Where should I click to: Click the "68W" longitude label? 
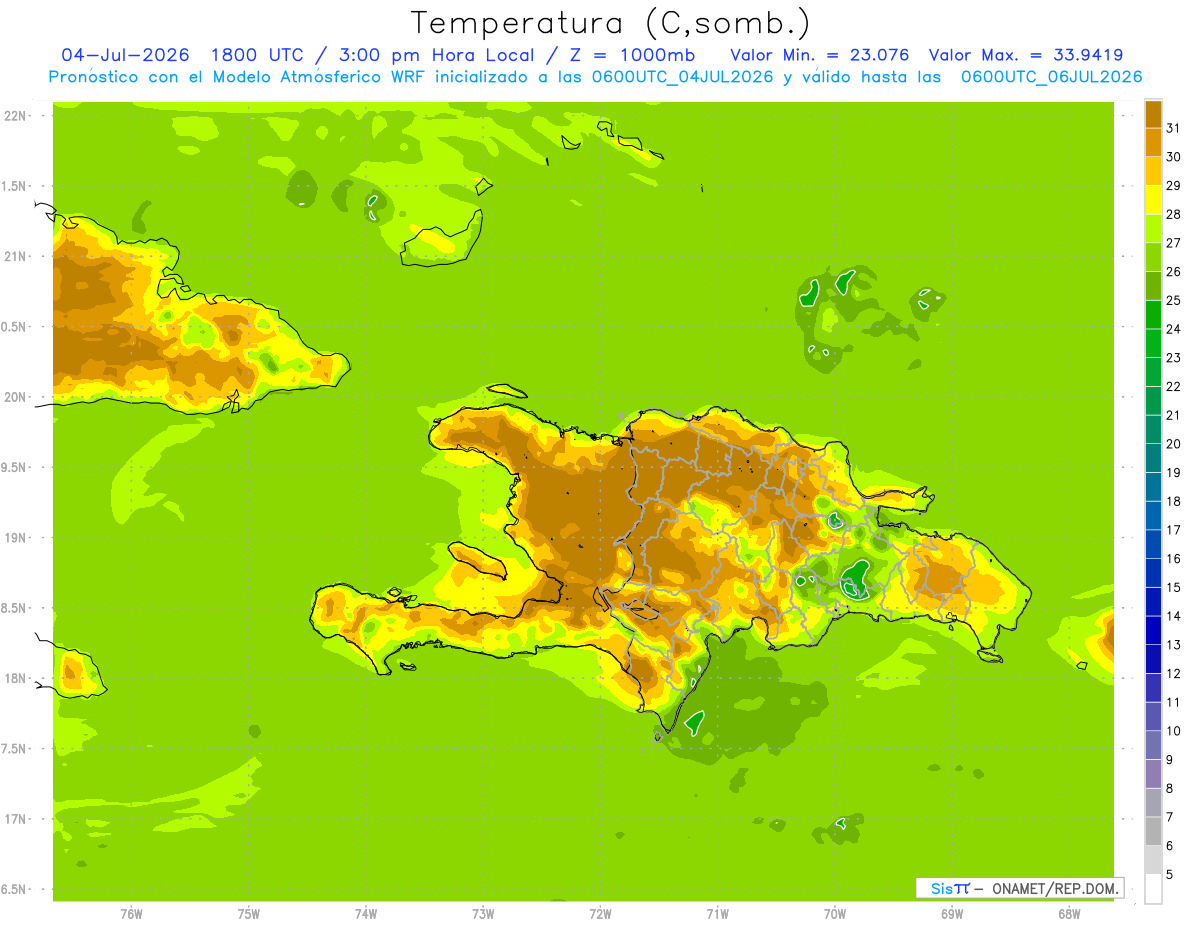(x=1069, y=914)
